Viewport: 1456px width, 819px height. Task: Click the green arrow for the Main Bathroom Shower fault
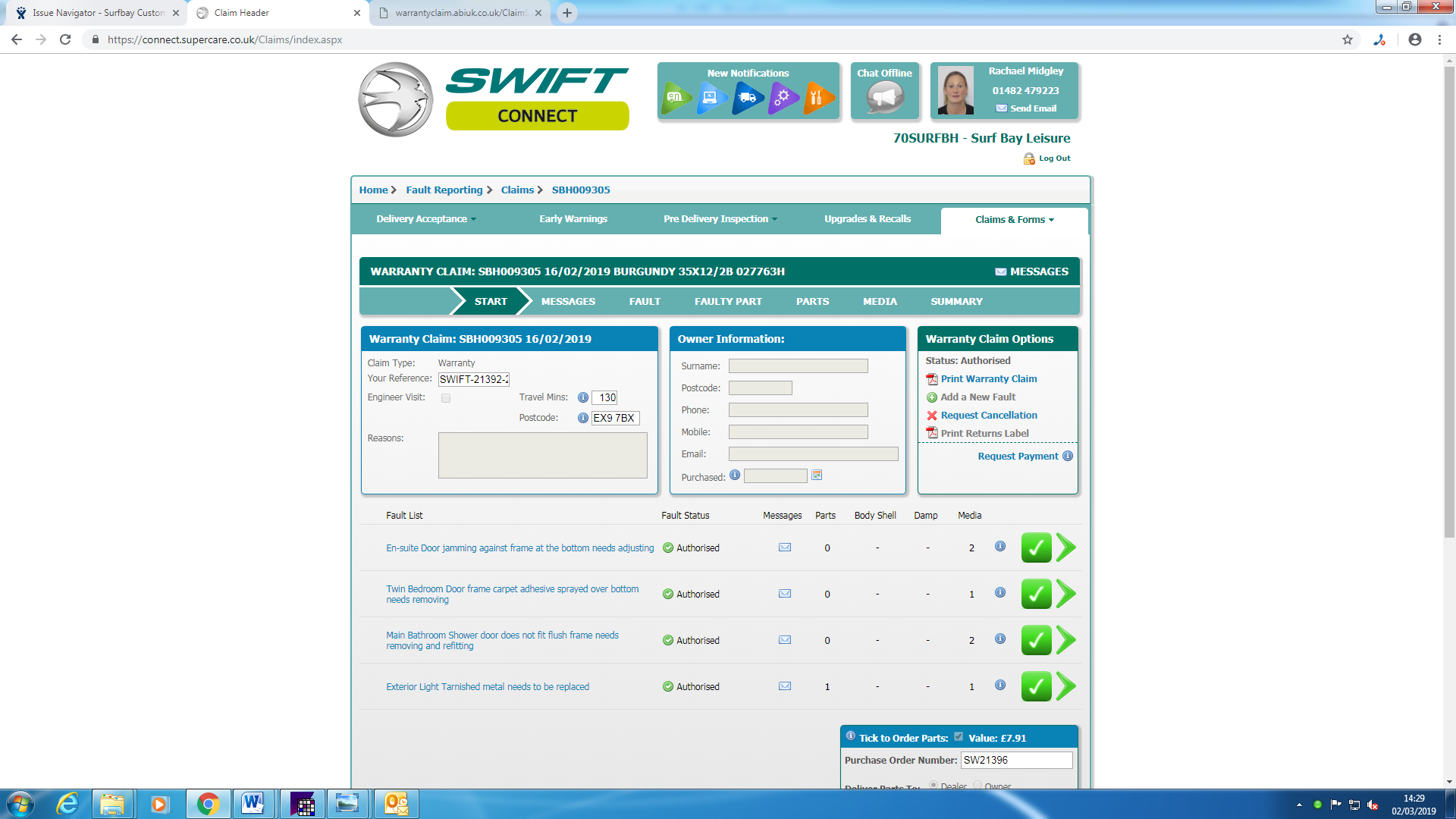(1066, 640)
